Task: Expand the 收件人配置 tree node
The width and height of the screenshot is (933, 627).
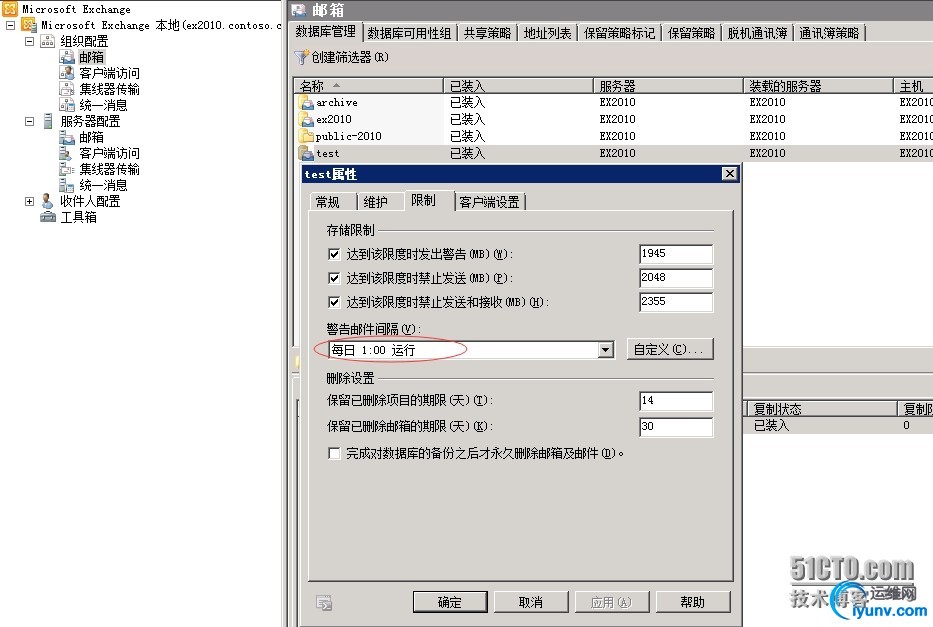Action: click(29, 200)
